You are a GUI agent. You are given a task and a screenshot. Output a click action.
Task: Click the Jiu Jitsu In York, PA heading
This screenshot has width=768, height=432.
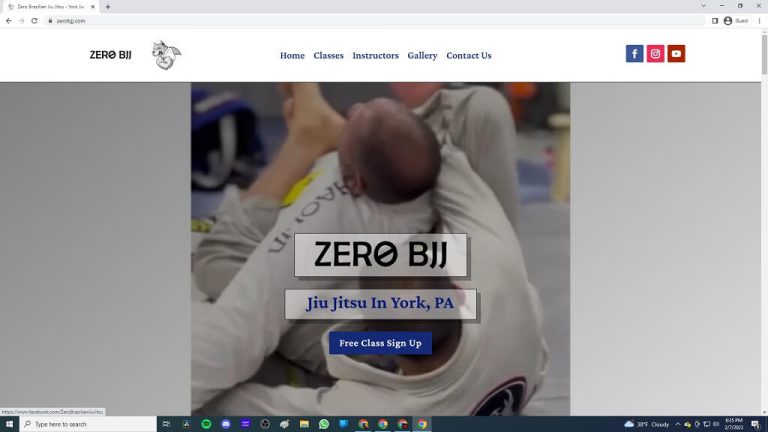click(x=380, y=304)
